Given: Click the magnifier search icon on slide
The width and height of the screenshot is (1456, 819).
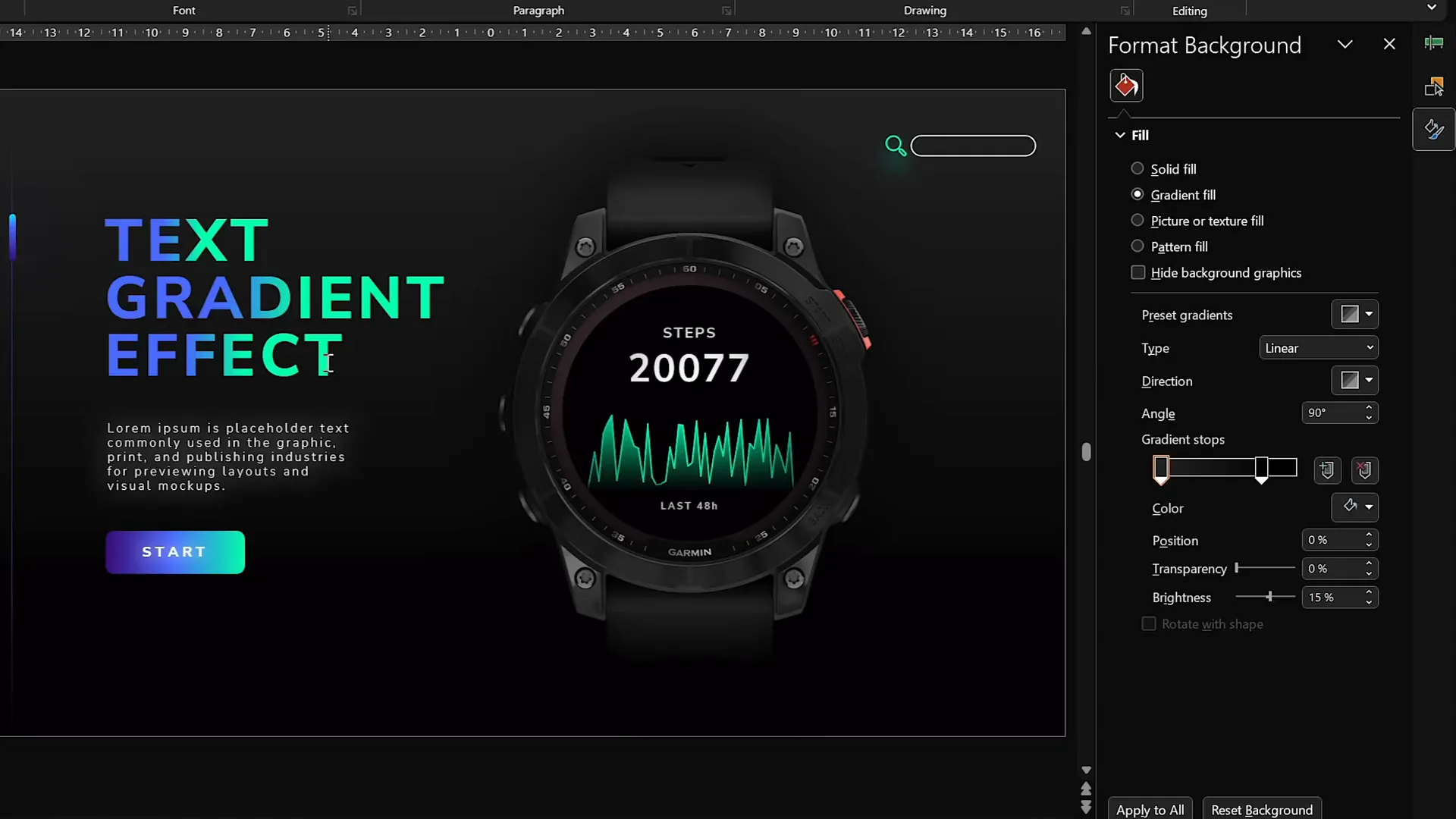Looking at the screenshot, I should click(896, 146).
